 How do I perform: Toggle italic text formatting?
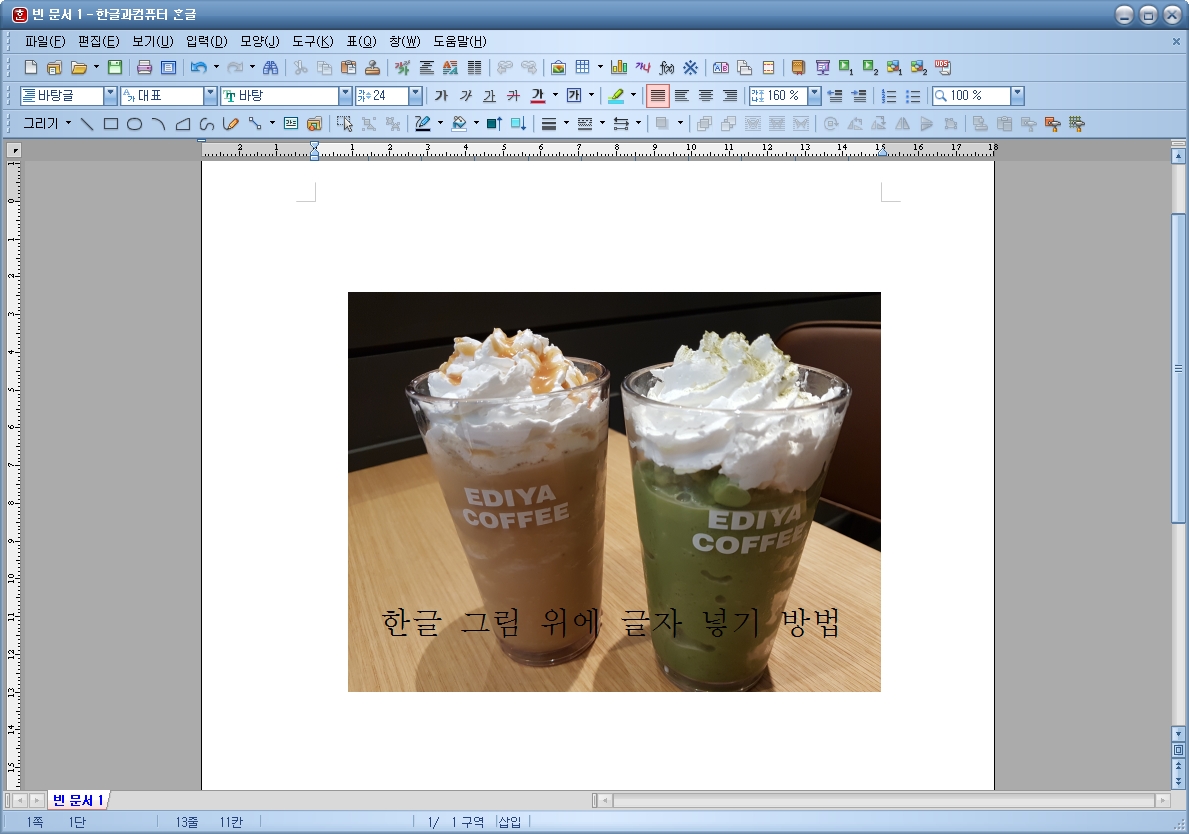(x=466, y=96)
